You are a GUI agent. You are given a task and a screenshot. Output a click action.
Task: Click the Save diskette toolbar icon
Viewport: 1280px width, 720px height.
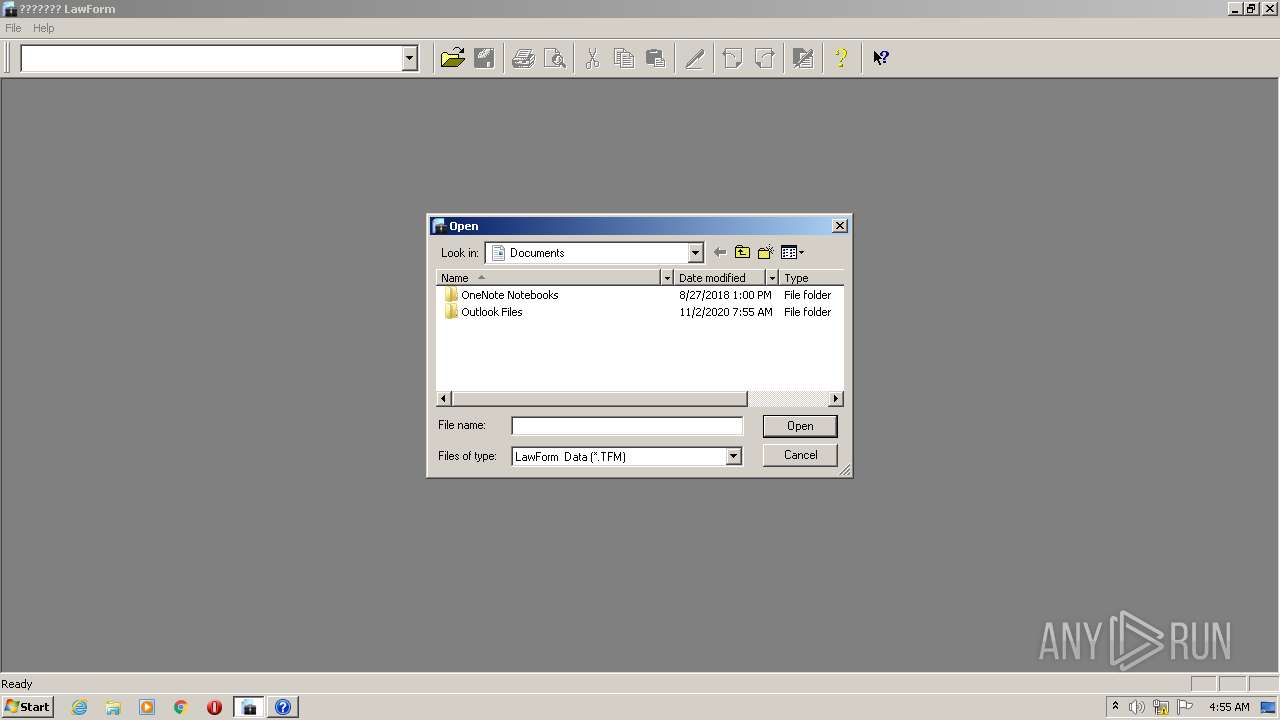tap(484, 58)
